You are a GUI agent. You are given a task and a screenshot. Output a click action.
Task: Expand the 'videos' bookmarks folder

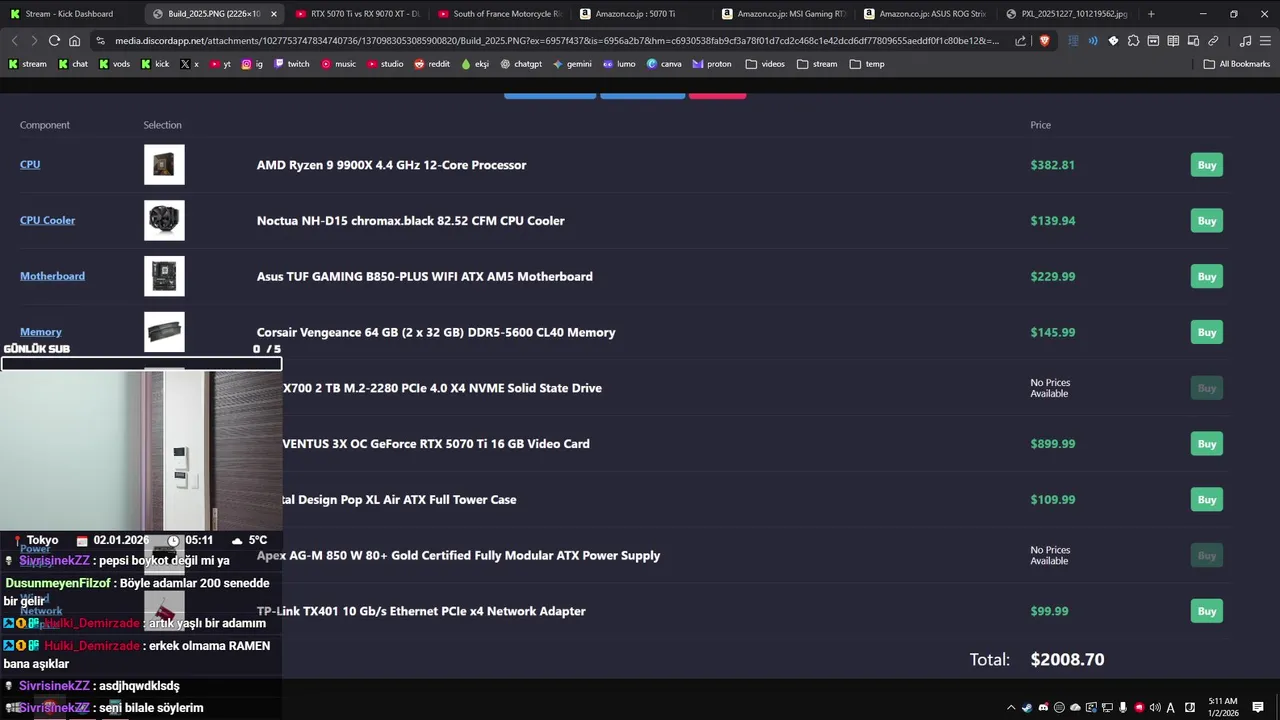(x=765, y=64)
